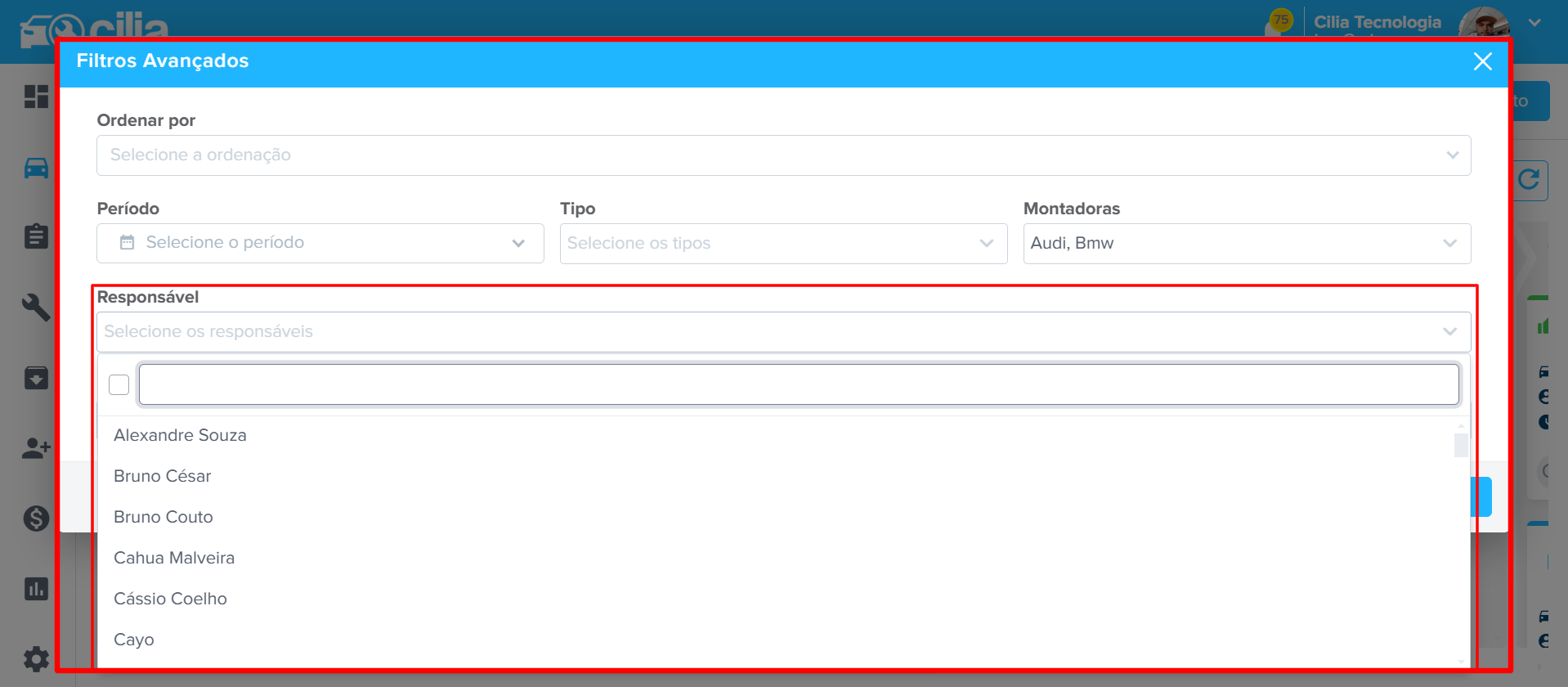Click the dashboard grid icon in sidebar
Screen dimensions: 1568x687
click(36, 97)
